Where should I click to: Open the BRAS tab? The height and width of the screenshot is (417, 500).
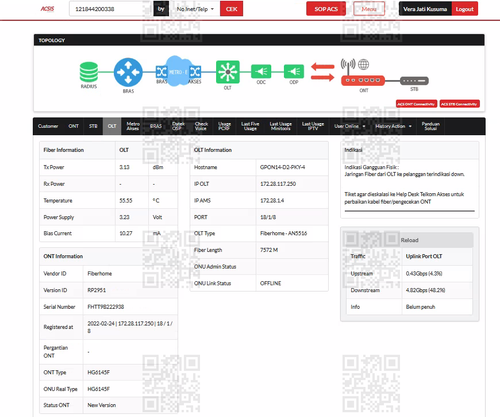click(x=156, y=126)
